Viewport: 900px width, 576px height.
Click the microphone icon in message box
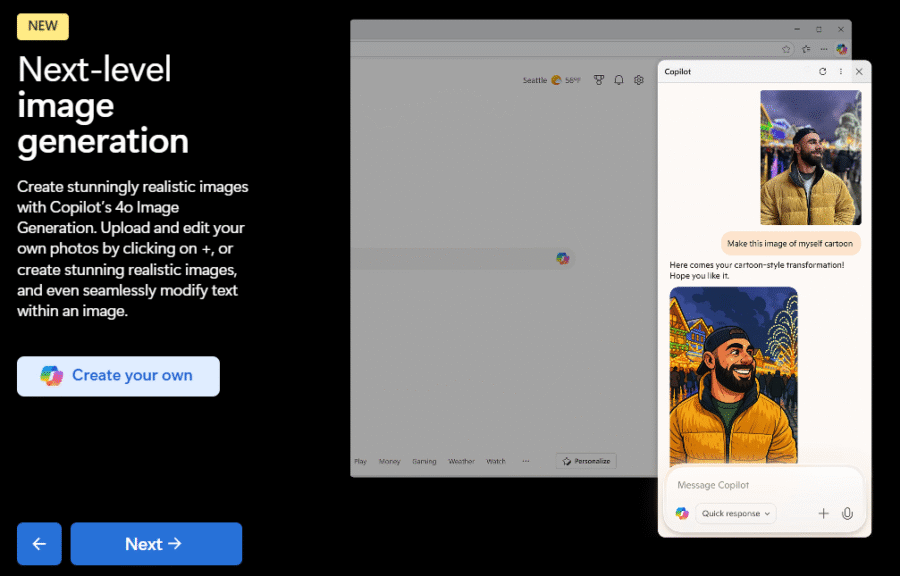tap(847, 513)
